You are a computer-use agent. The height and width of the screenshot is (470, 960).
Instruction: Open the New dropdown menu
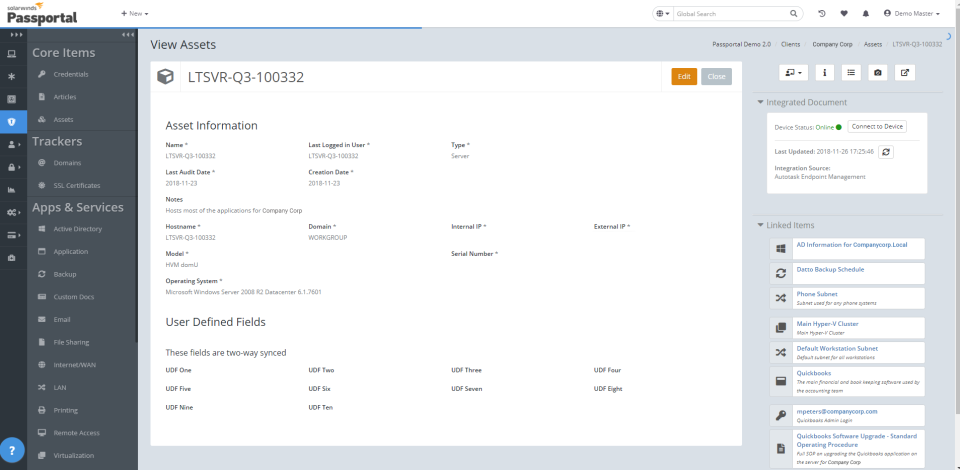(x=134, y=13)
